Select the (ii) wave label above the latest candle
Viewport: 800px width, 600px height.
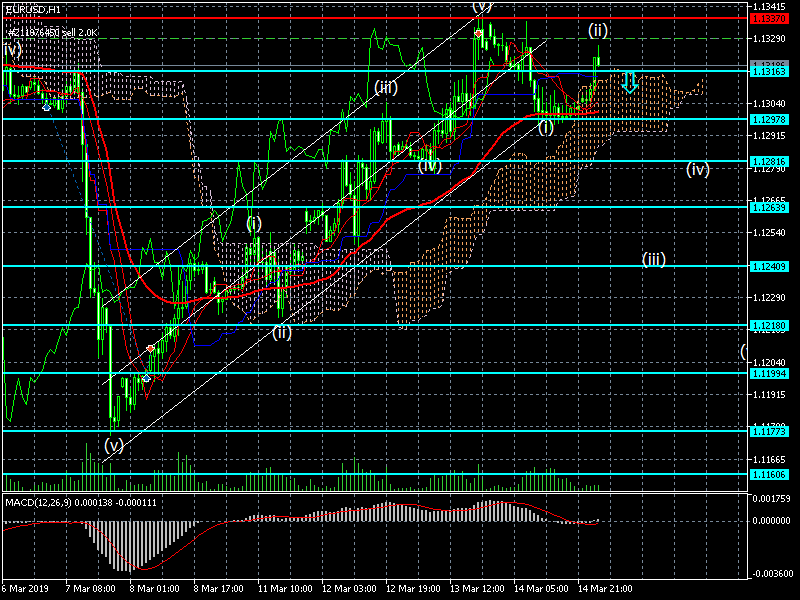(x=598, y=31)
